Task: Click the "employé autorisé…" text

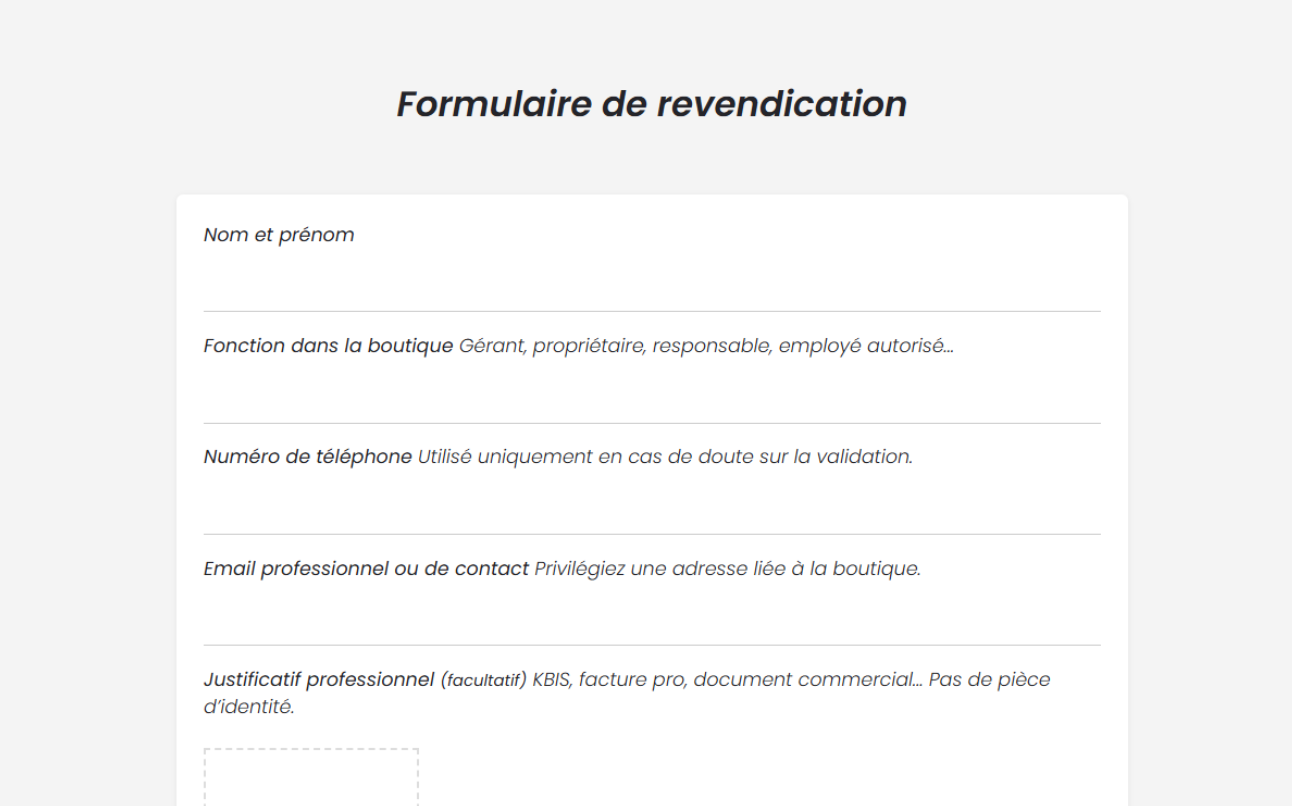Action: [866, 346]
